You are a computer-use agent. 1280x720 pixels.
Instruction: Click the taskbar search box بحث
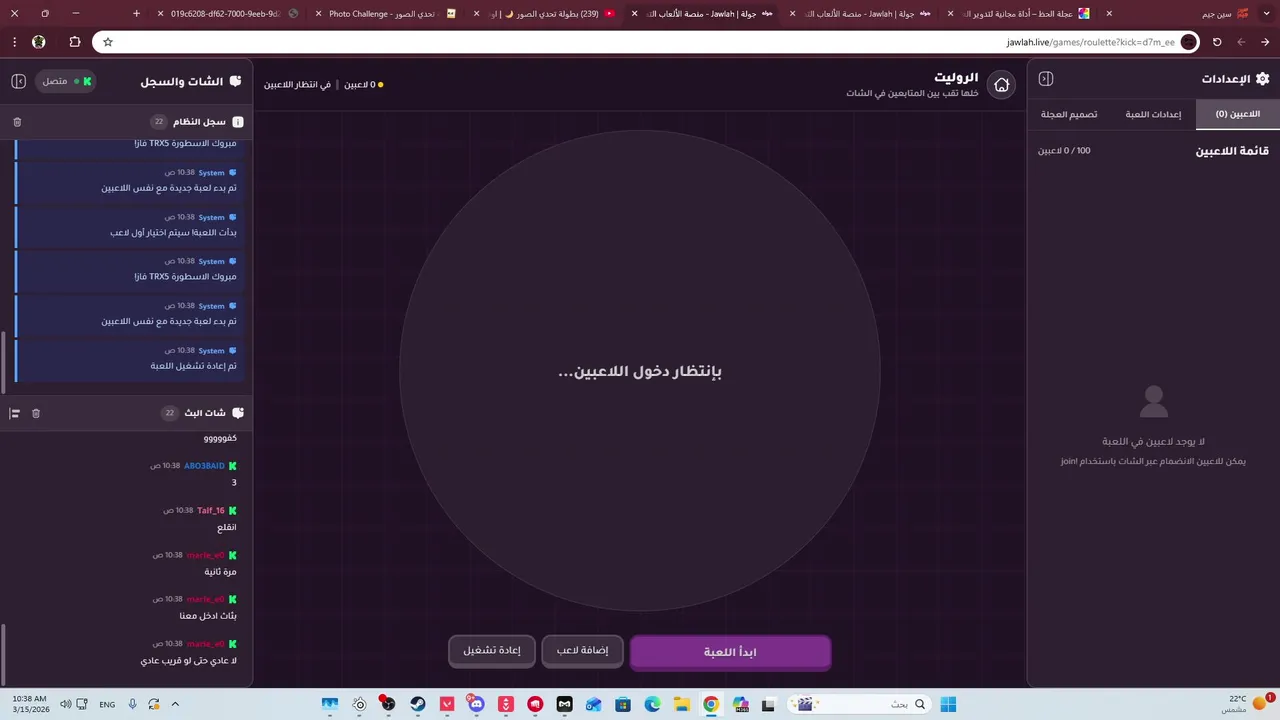coord(860,704)
